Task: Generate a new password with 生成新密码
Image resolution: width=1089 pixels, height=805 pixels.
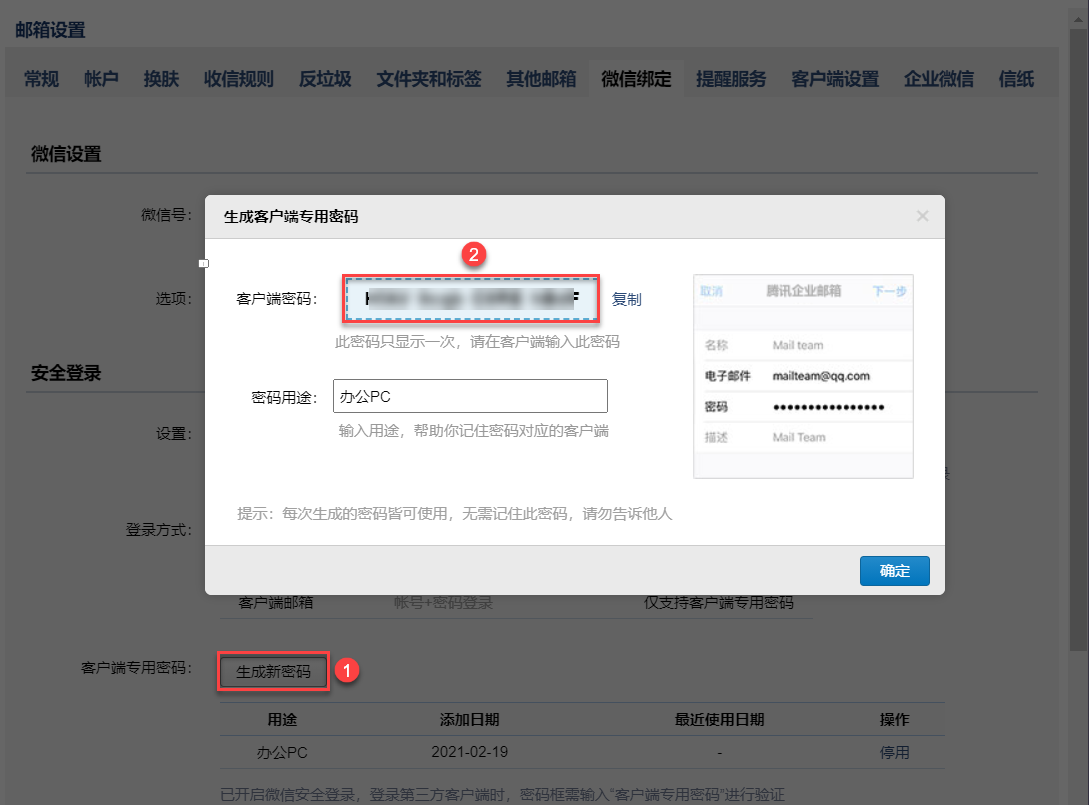Action: coord(273,672)
